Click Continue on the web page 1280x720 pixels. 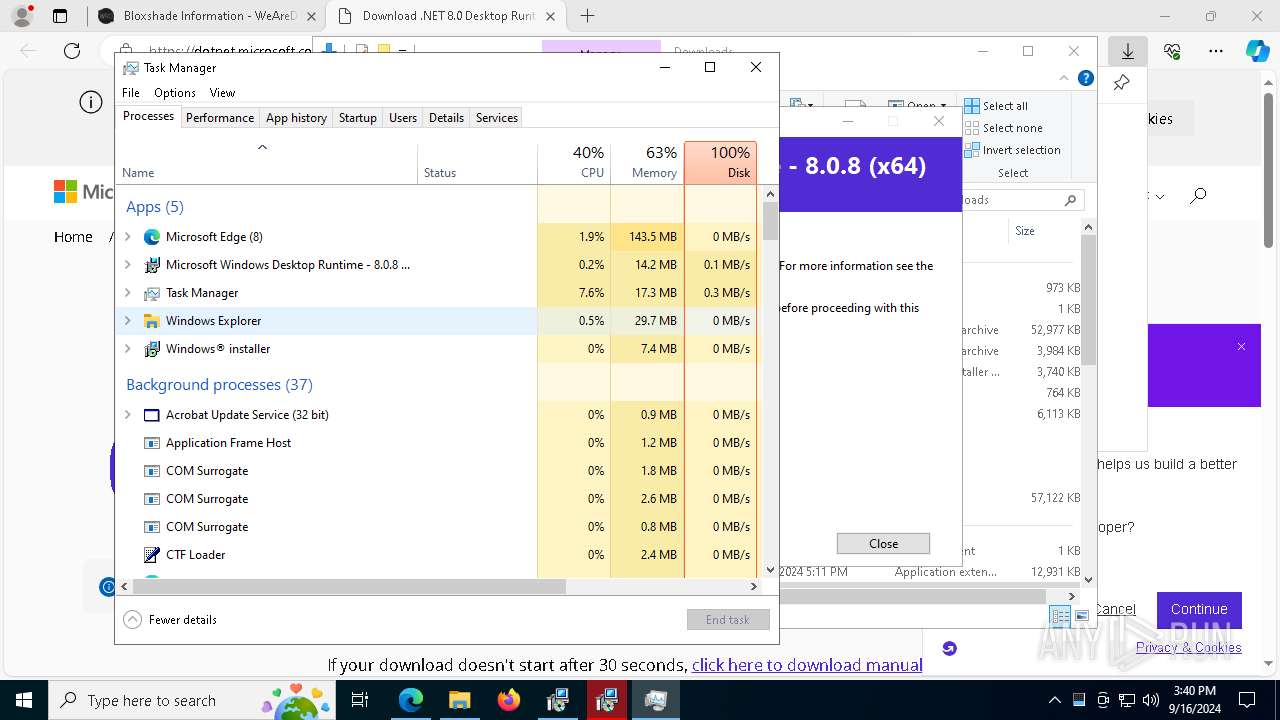pos(1199,609)
